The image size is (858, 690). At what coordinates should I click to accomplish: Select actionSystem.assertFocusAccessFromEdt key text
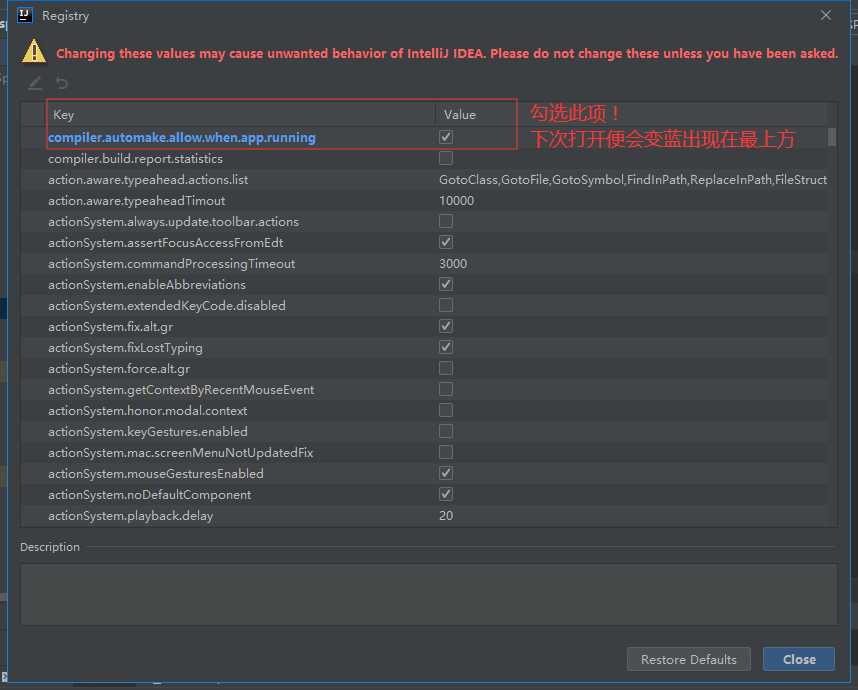pyautogui.click(x=166, y=242)
